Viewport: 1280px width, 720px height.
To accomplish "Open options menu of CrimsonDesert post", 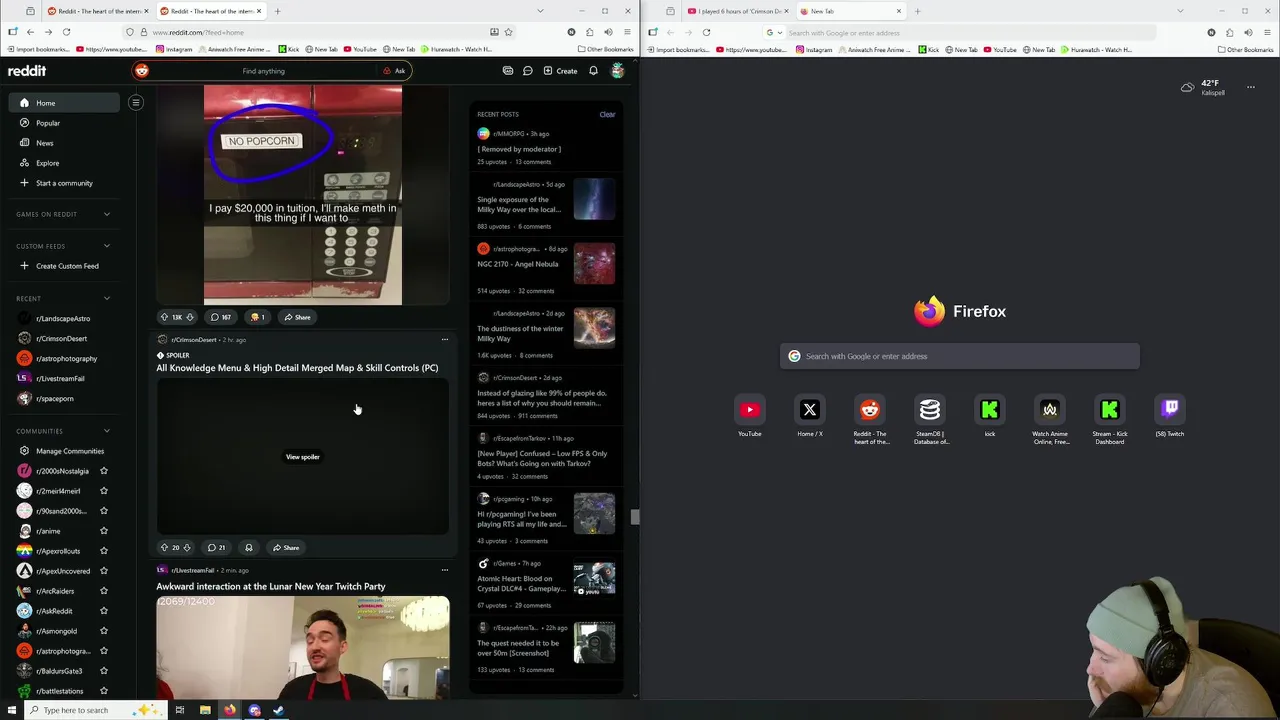I will point(445,340).
